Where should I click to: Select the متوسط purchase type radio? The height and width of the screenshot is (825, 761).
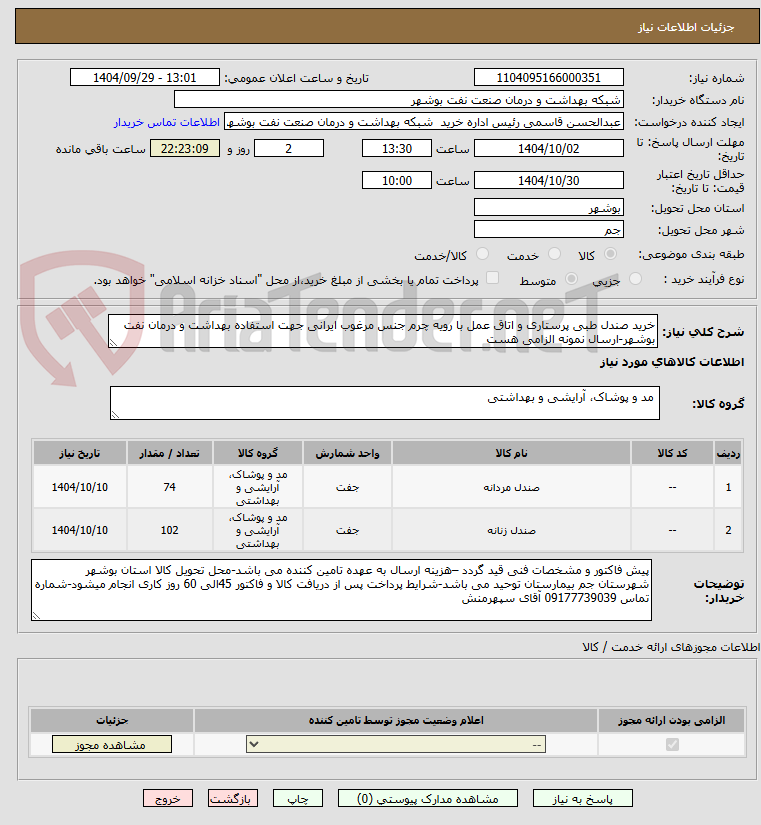click(x=571, y=278)
